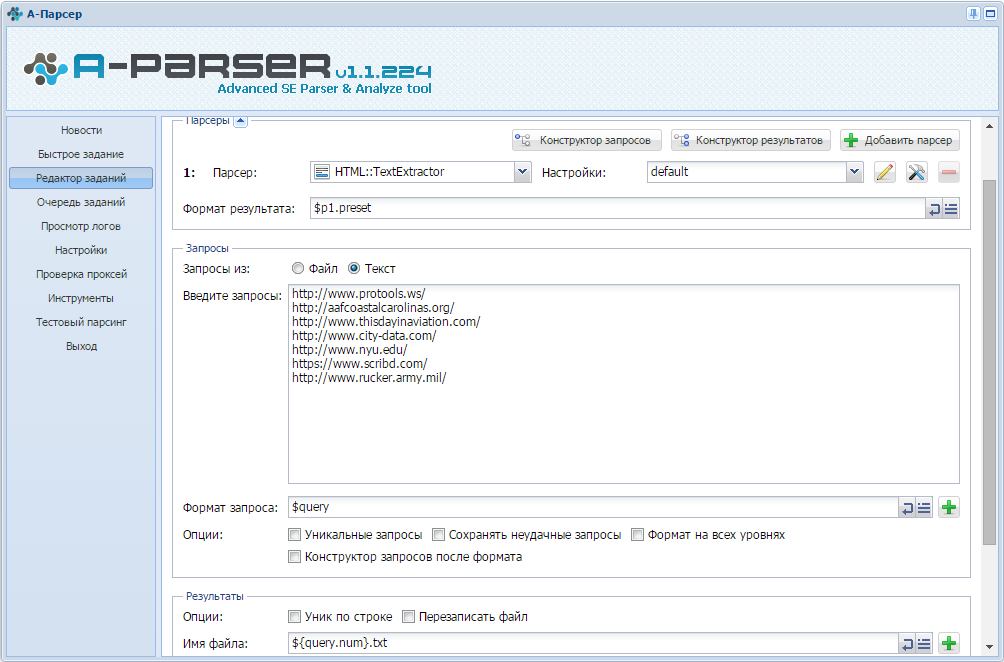The image size is (1004, 662).
Task: Toggle Формат на всех уровнях checkbox
Action: point(637,535)
